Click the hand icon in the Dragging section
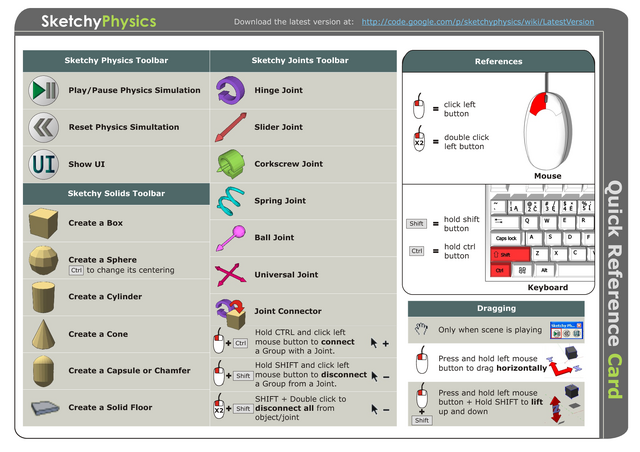This screenshot has width=640, height=452. point(421,329)
